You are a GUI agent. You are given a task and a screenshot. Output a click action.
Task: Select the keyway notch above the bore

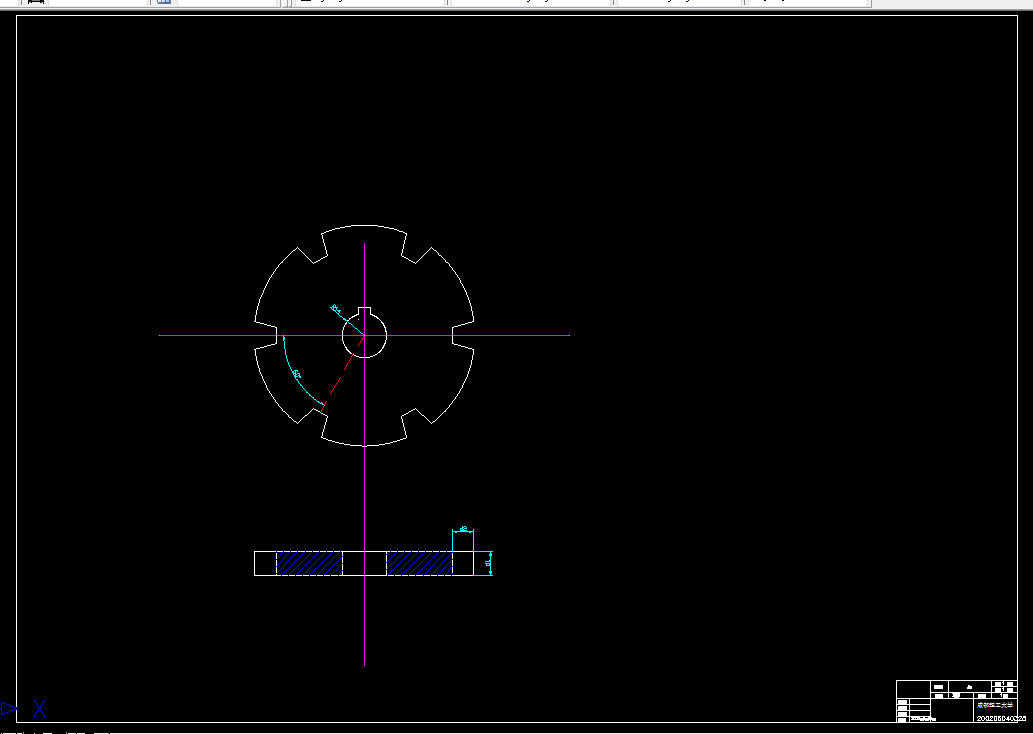364,312
